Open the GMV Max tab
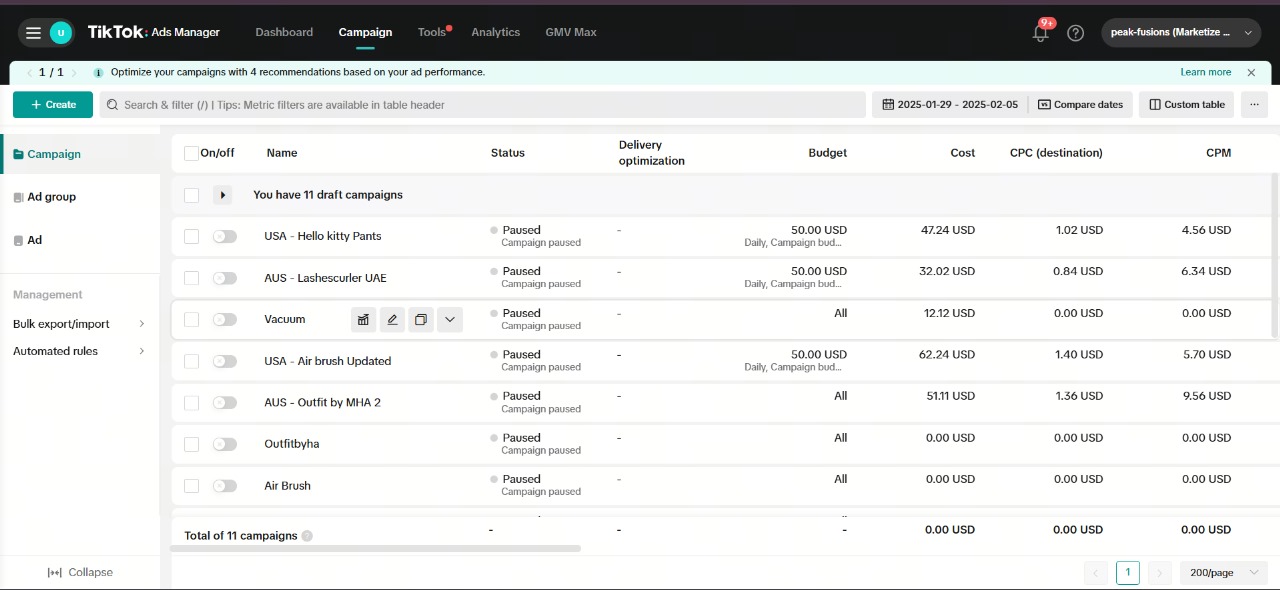Viewport: 1280px width, 590px height. pyautogui.click(x=571, y=32)
